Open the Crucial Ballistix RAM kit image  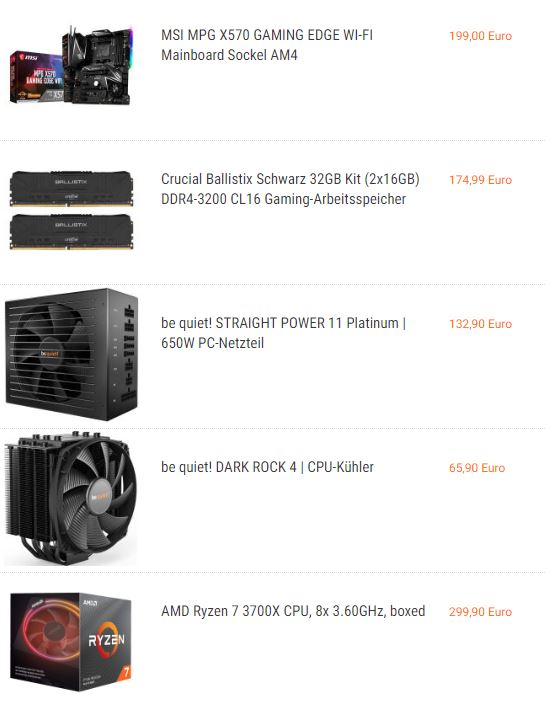pyautogui.click(x=72, y=210)
